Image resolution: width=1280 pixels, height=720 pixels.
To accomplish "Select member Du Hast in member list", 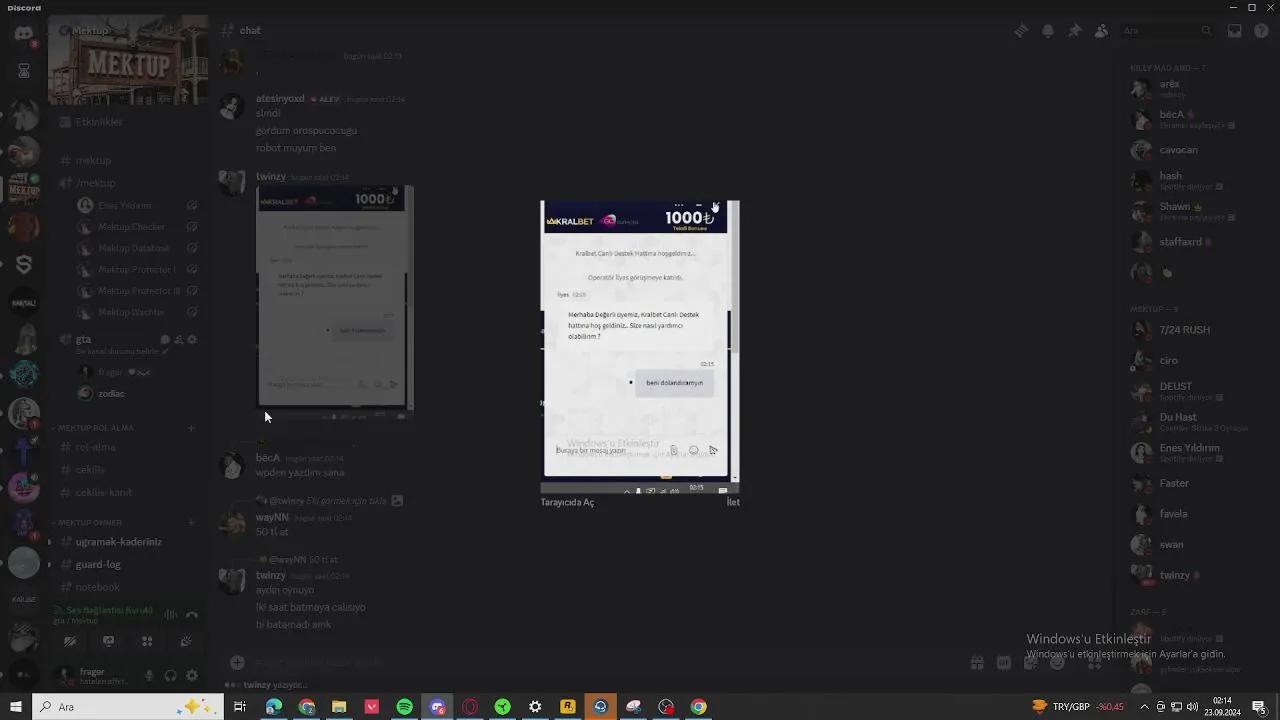I will [1190, 421].
